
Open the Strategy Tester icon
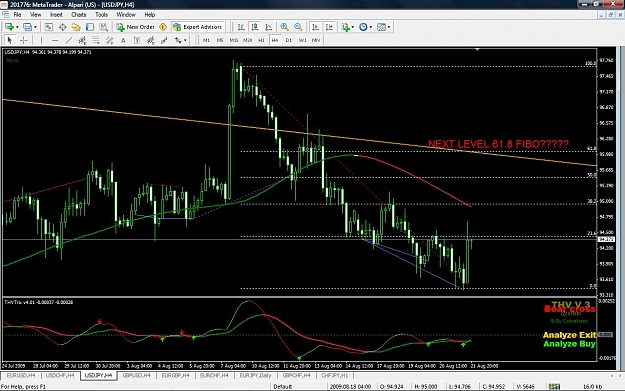(104, 27)
